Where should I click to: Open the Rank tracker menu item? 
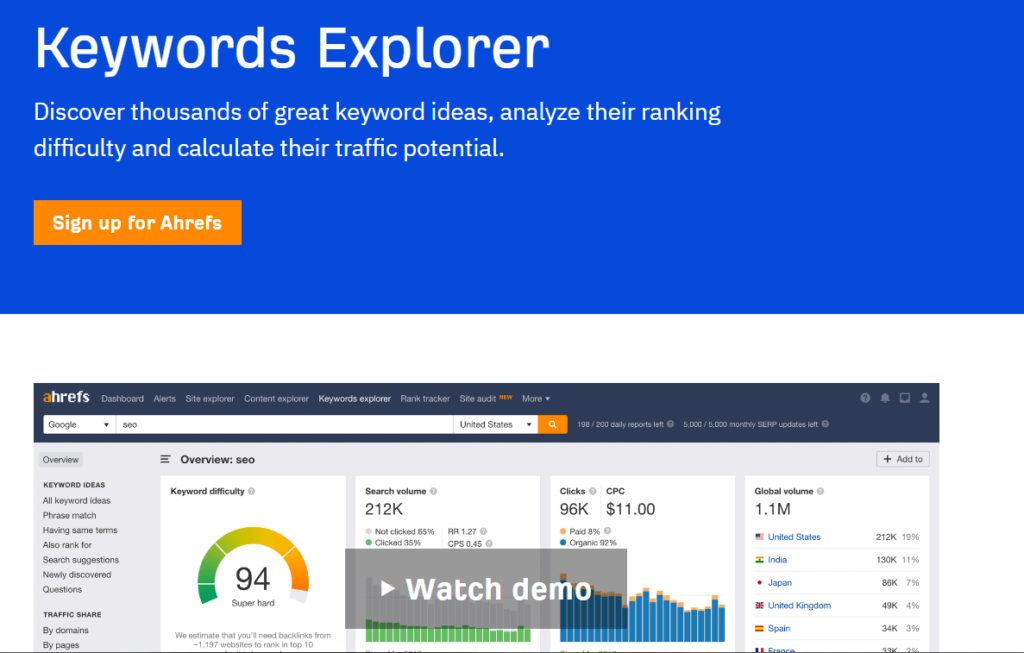(x=425, y=398)
